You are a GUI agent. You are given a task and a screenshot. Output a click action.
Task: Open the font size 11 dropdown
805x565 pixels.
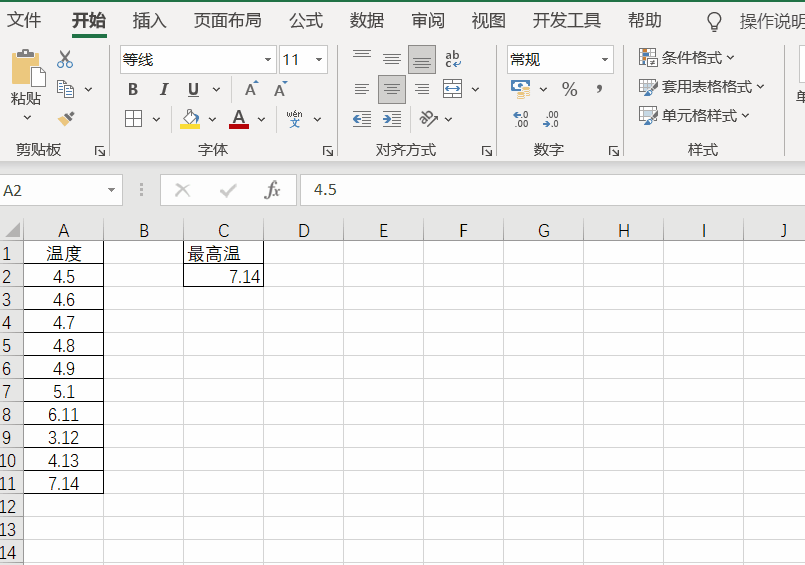pos(319,60)
